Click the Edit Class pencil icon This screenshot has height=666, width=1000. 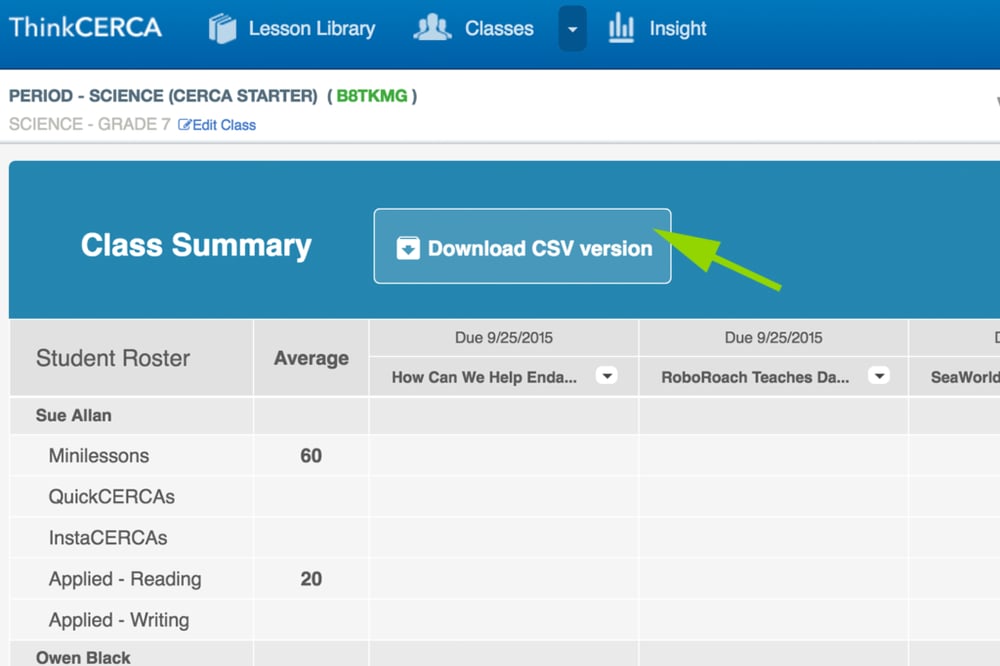click(x=184, y=124)
